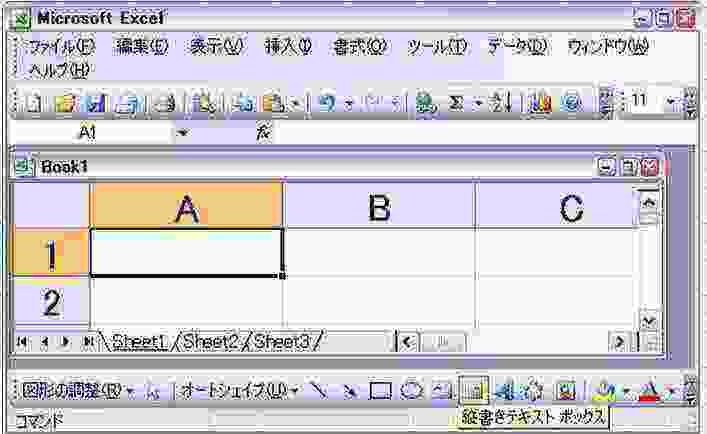Click the Open file folder icon
This screenshot has width=707, height=434.
point(65,103)
